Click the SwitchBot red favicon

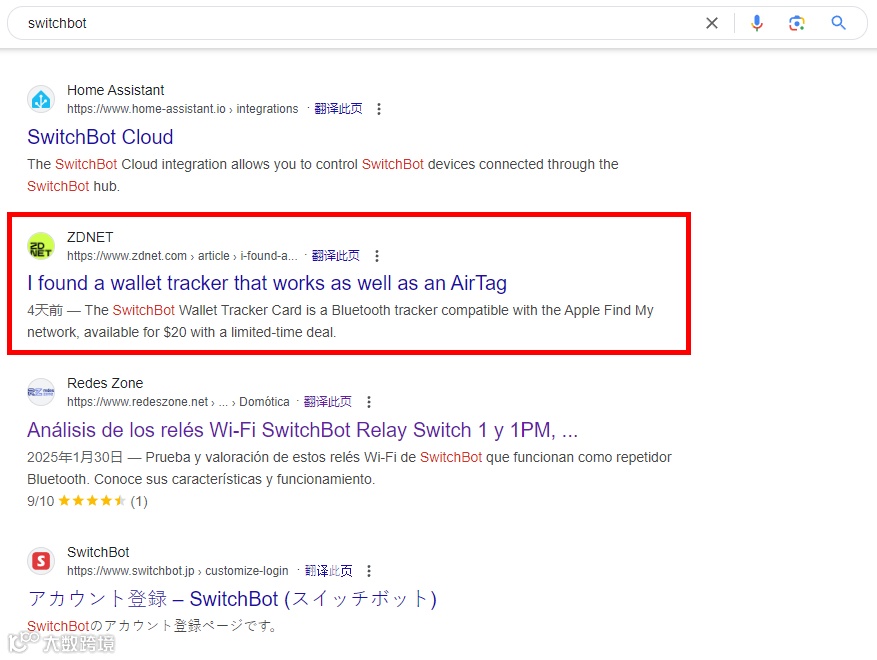click(x=41, y=561)
